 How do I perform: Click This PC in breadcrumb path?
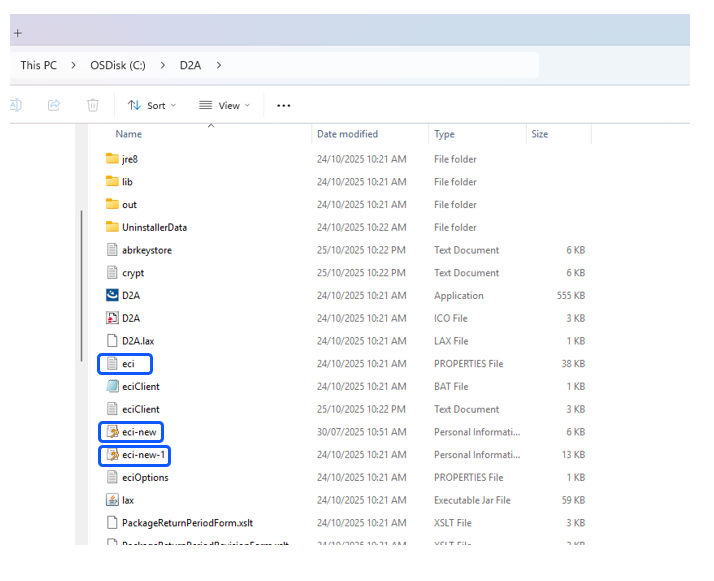pyautogui.click(x=38, y=66)
